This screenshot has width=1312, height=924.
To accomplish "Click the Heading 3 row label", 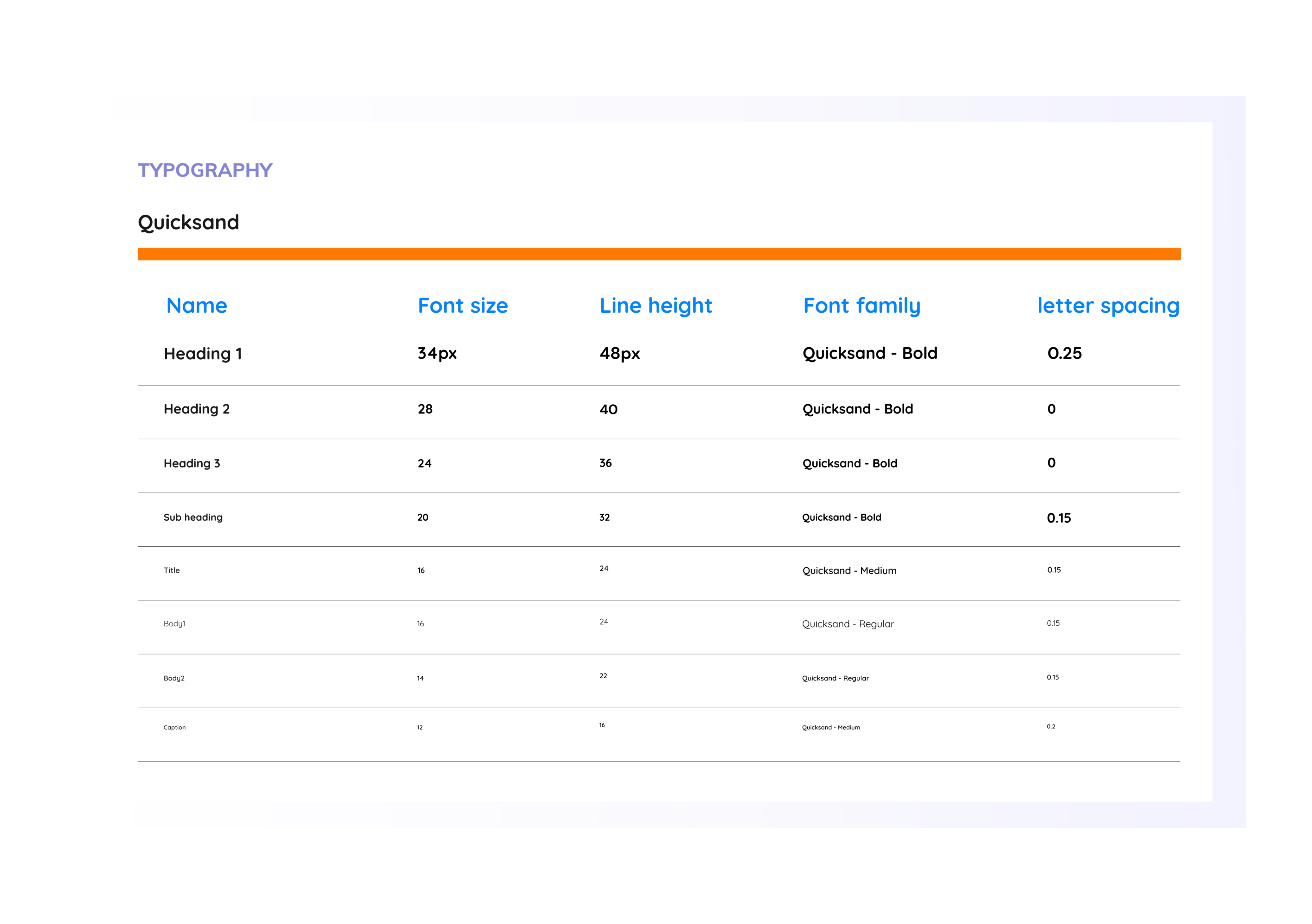I will pos(192,464).
